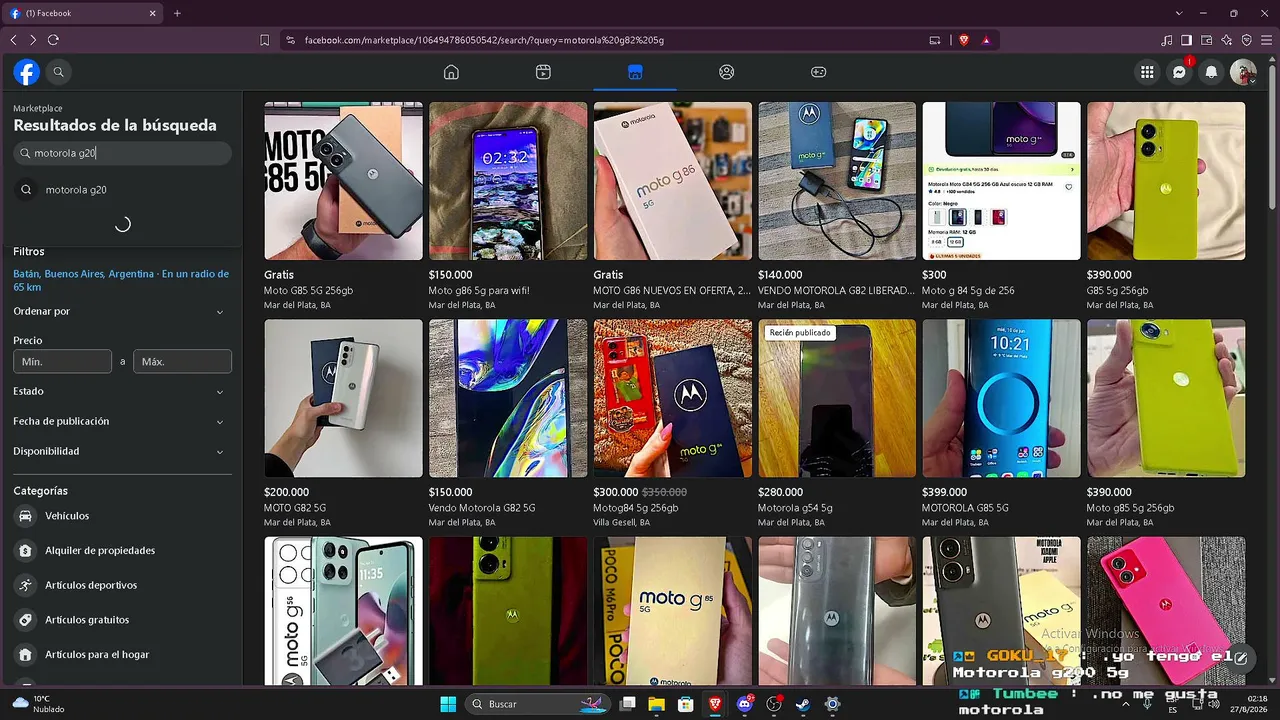This screenshot has width=1280, height=720.
Task: Open the Video (Watch) tab icon
Action: pos(543,72)
